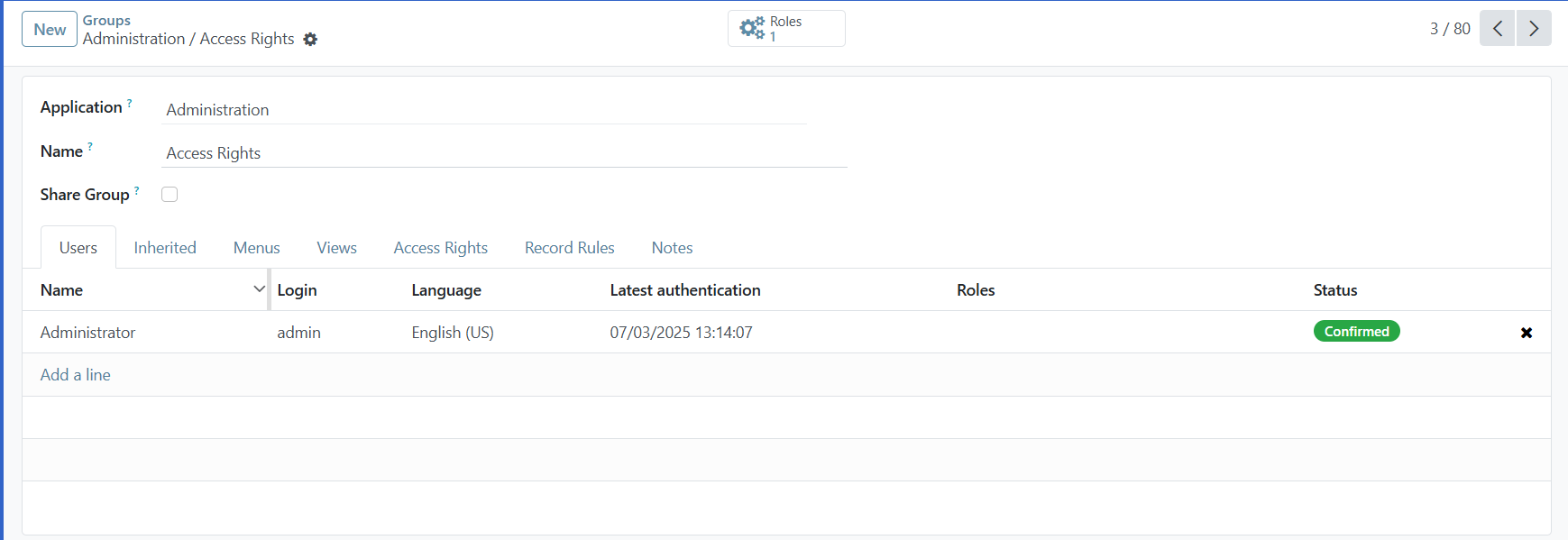
Task: Open the Application field selector
Action: pos(485,110)
